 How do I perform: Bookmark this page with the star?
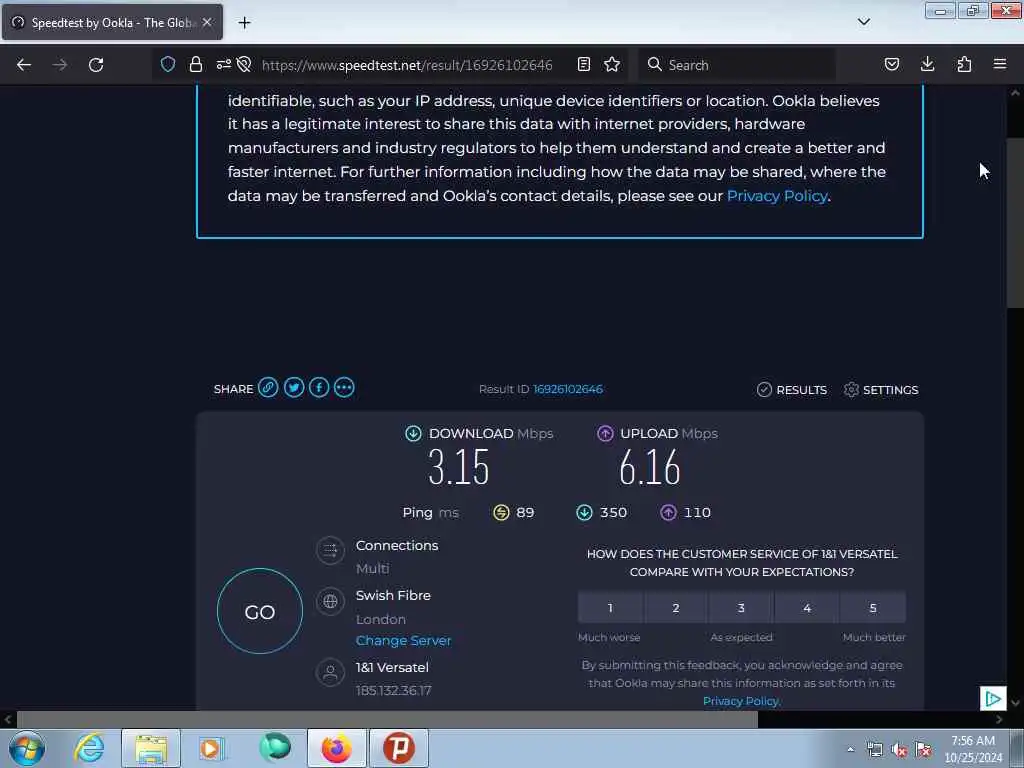612,64
